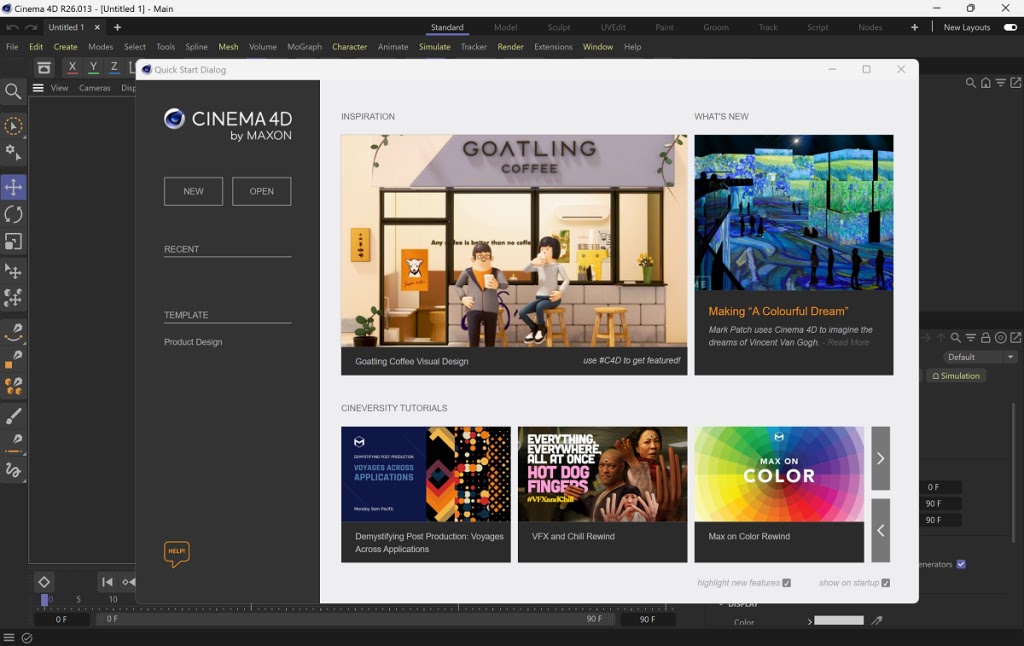Click the status bar hamburger icon
The width and height of the screenshot is (1024, 646).
pos(8,638)
